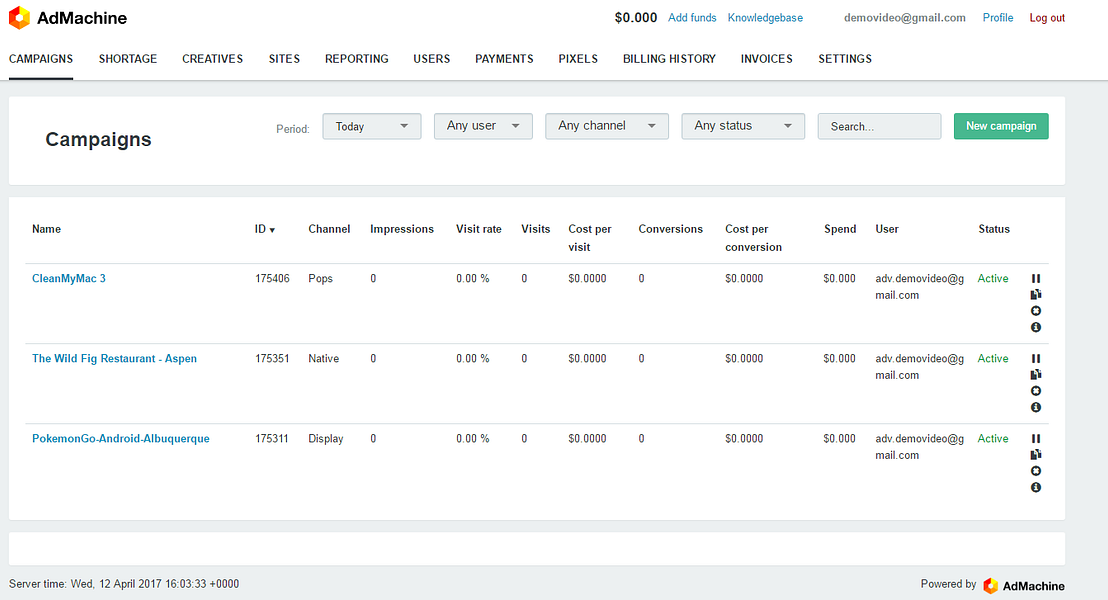
Task: Open the BILLING HISTORY tab
Action: pos(668,59)
